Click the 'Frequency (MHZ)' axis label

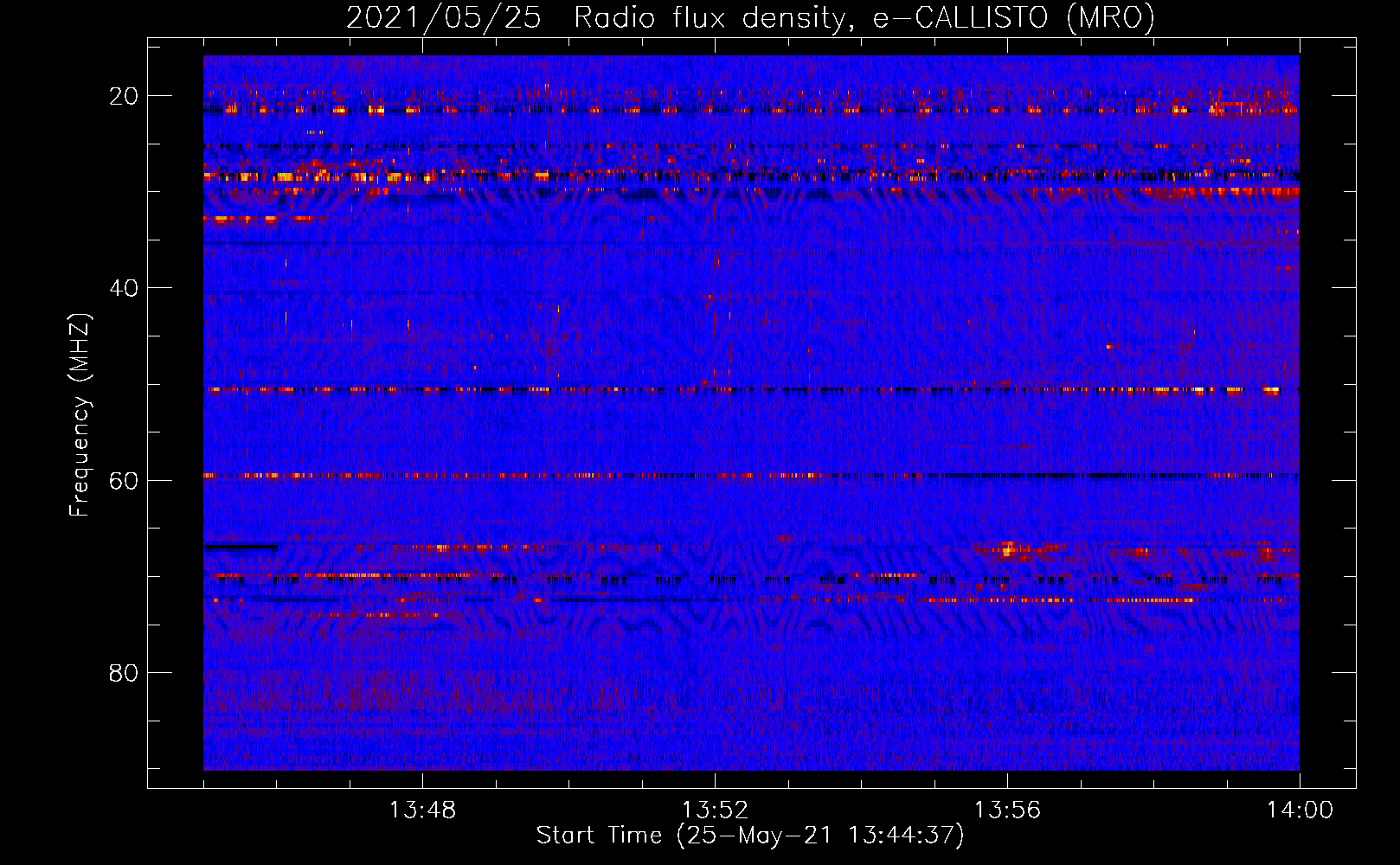tap(80, 415)
